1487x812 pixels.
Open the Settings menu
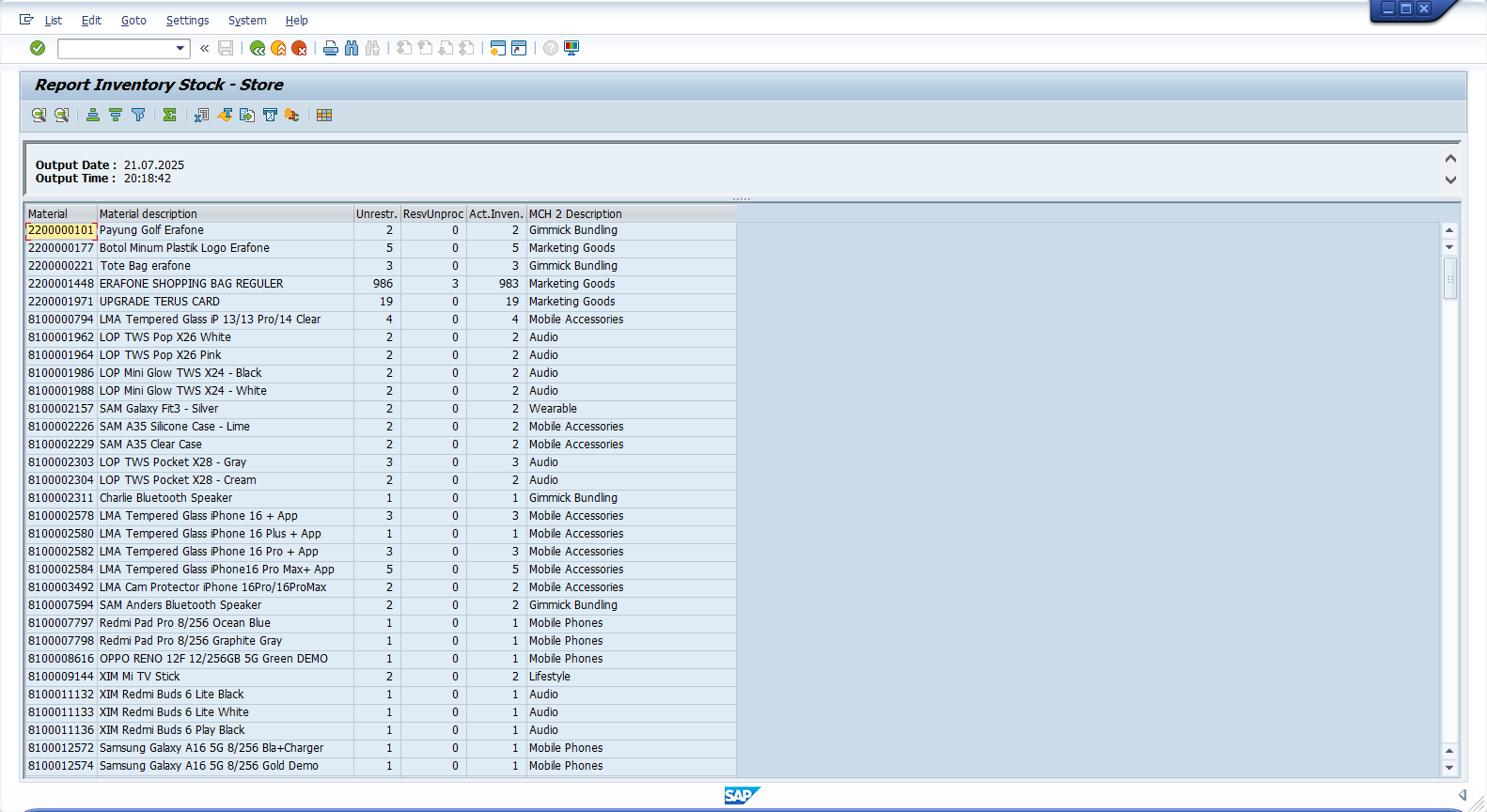point(187,20)
